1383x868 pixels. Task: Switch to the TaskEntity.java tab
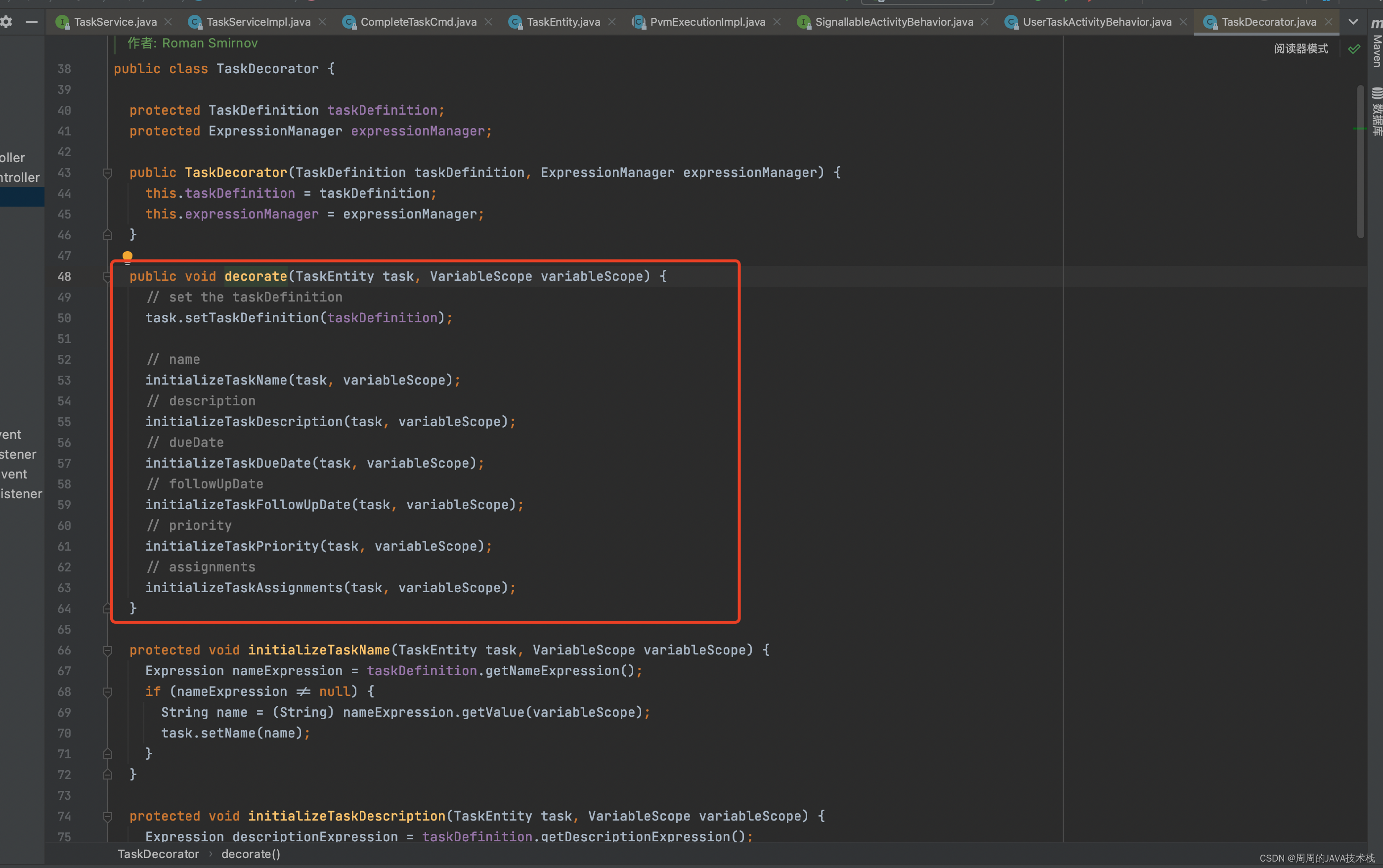pyautogui.click(x=562, y=22)
